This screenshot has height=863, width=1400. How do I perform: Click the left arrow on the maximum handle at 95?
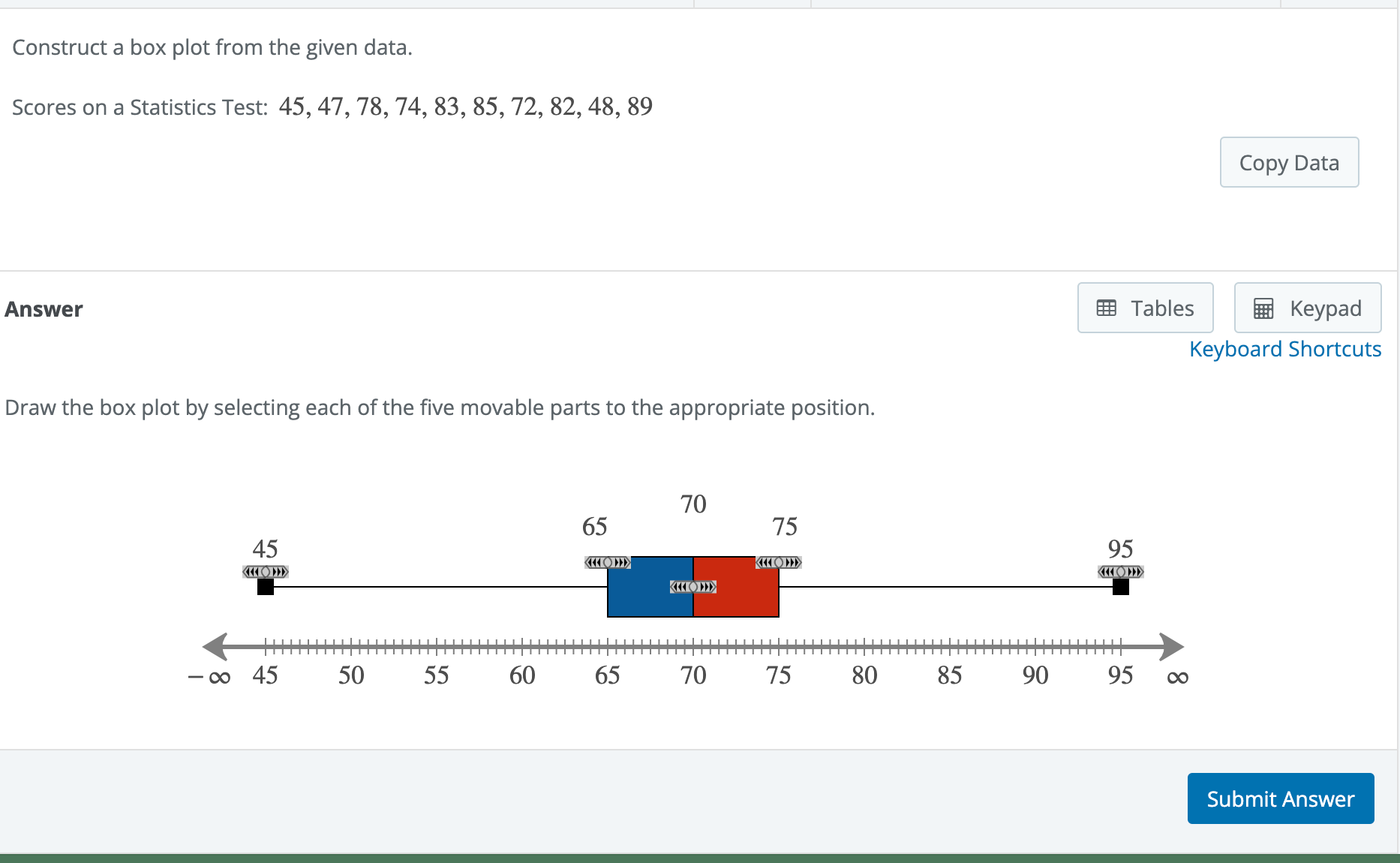(1108, 572)
